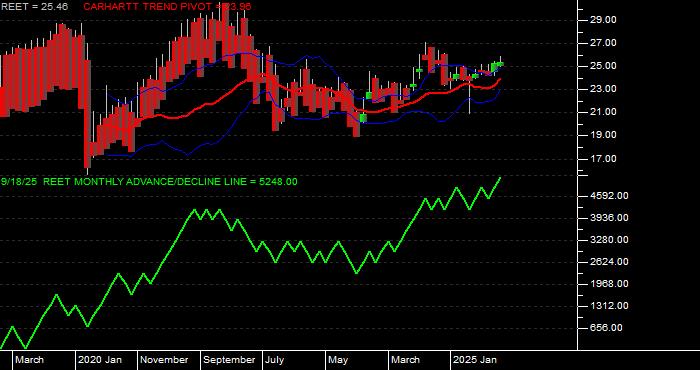
Task: Select the 29.00 price axis value
Action: [603, 20]
